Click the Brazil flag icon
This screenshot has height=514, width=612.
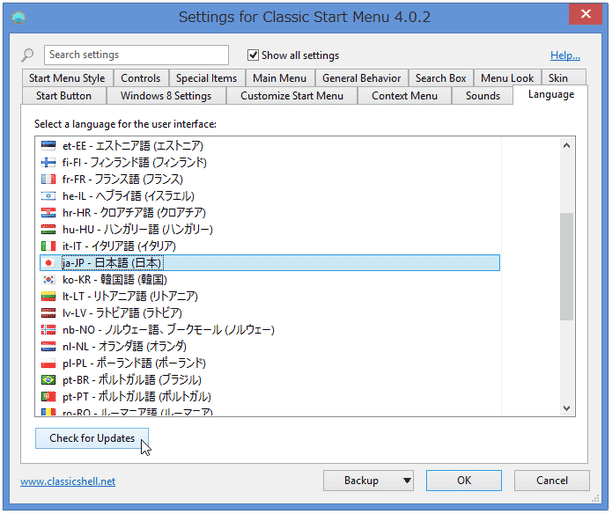(x=48, y=380)
